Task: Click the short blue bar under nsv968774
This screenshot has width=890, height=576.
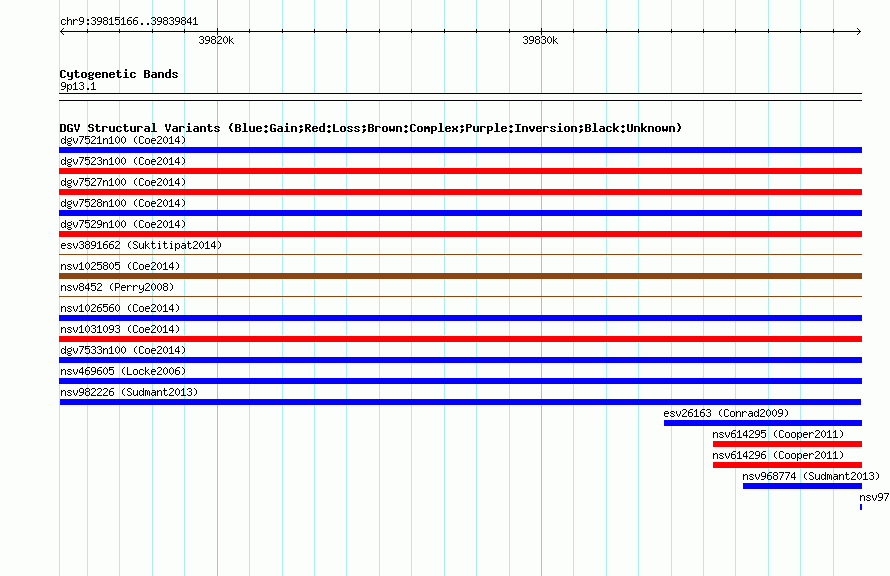Action: click(x=802, y=486)
